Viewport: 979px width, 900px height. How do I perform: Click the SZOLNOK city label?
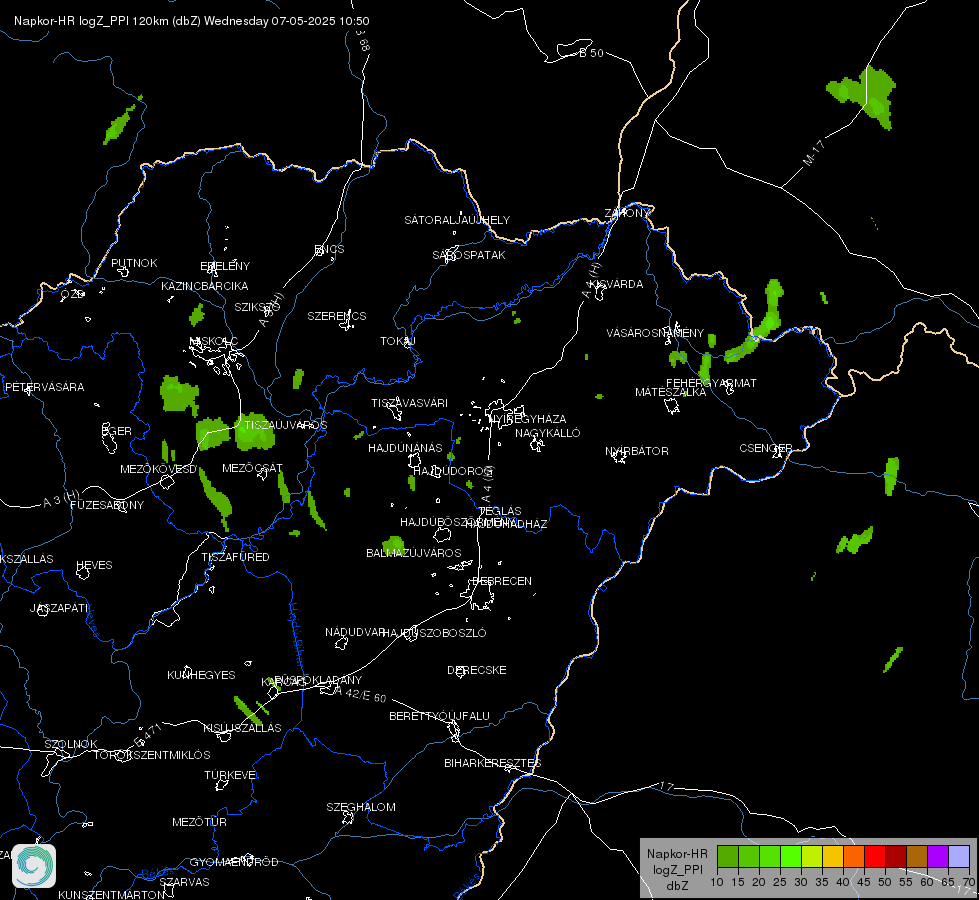[x=71, y=744]
